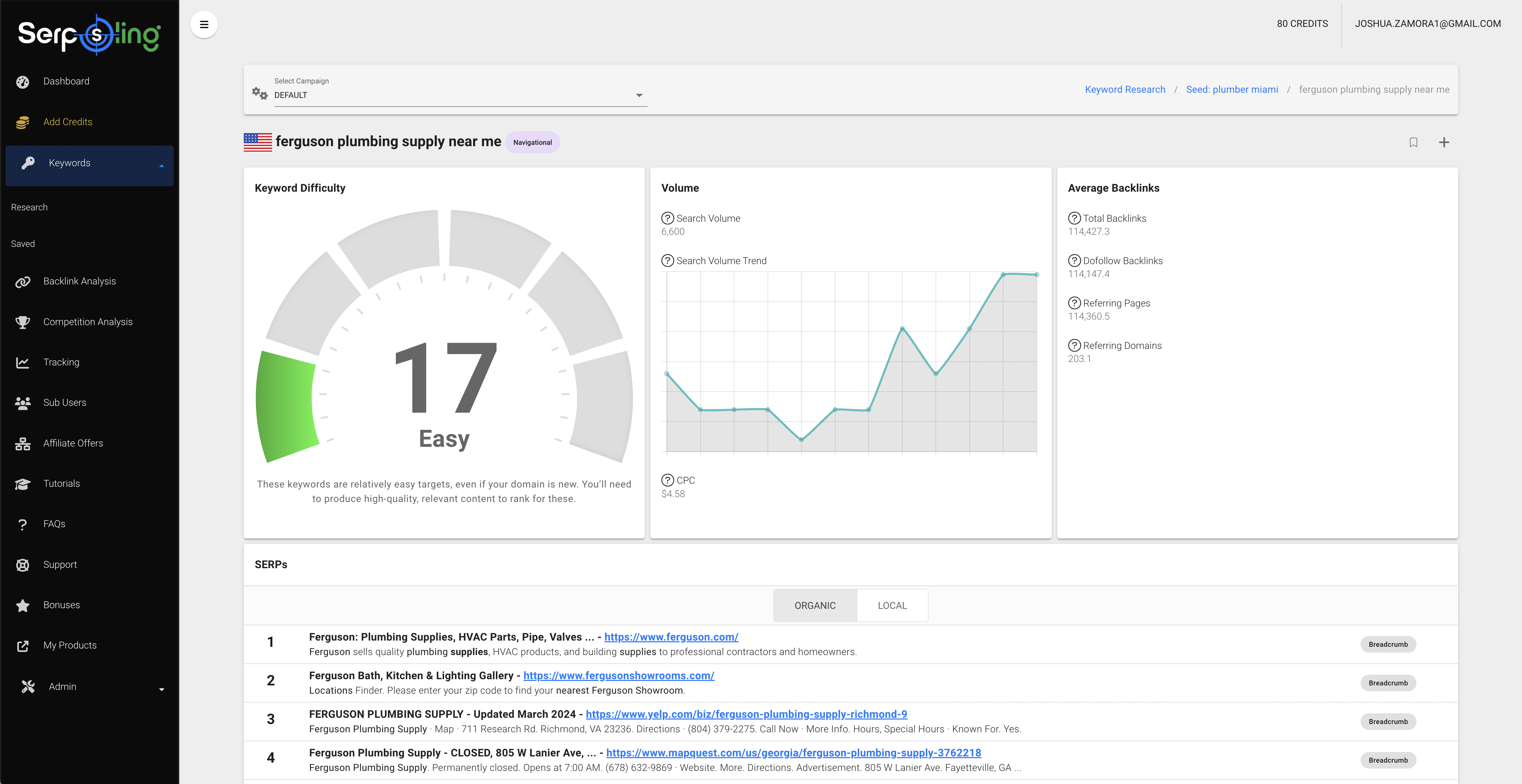This screenshot has height=784, width=1522.
Task: Open the Bonuses menu item
Action: click(89, 605)
